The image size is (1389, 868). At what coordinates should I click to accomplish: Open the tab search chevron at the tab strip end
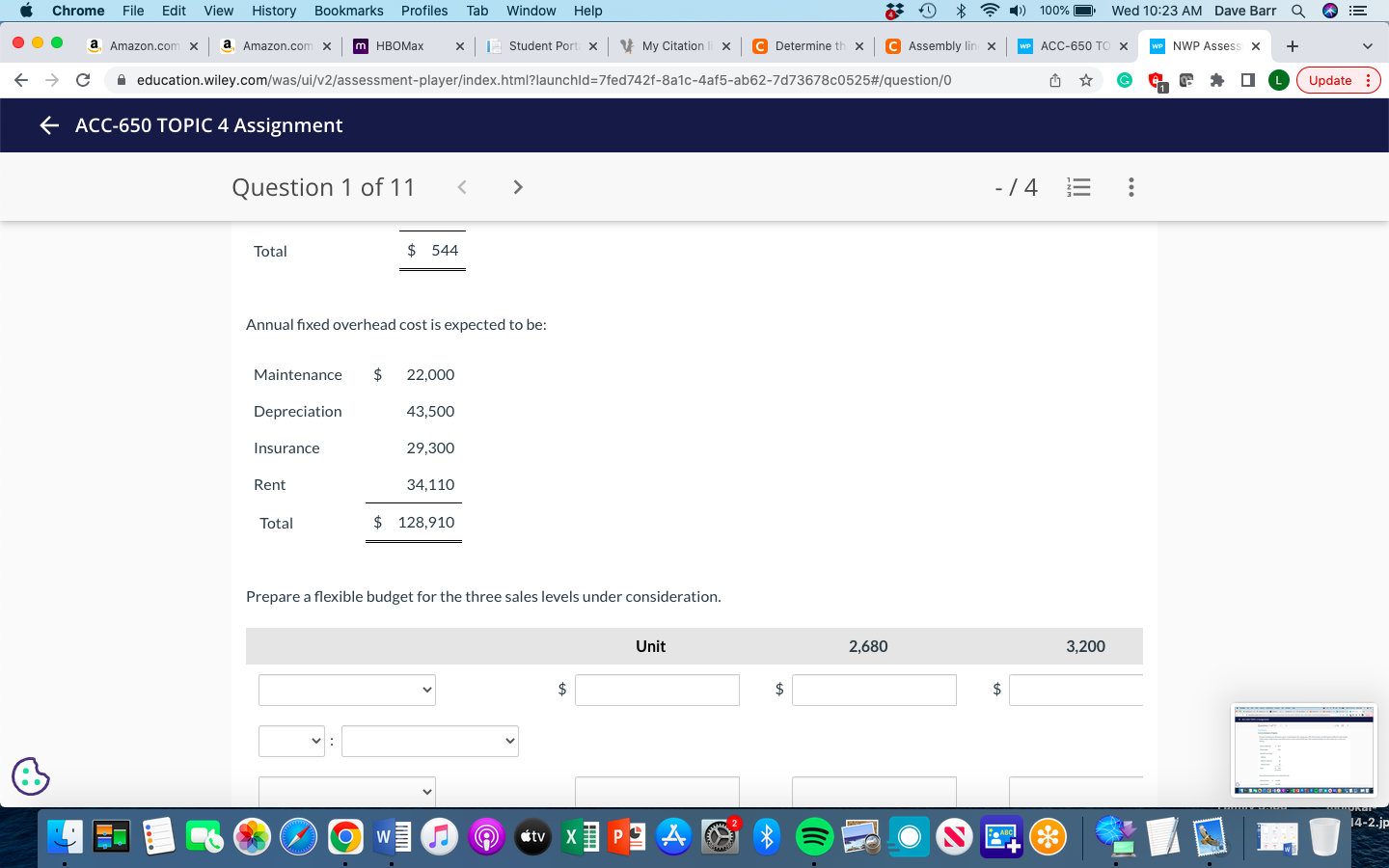(1368, 45)
